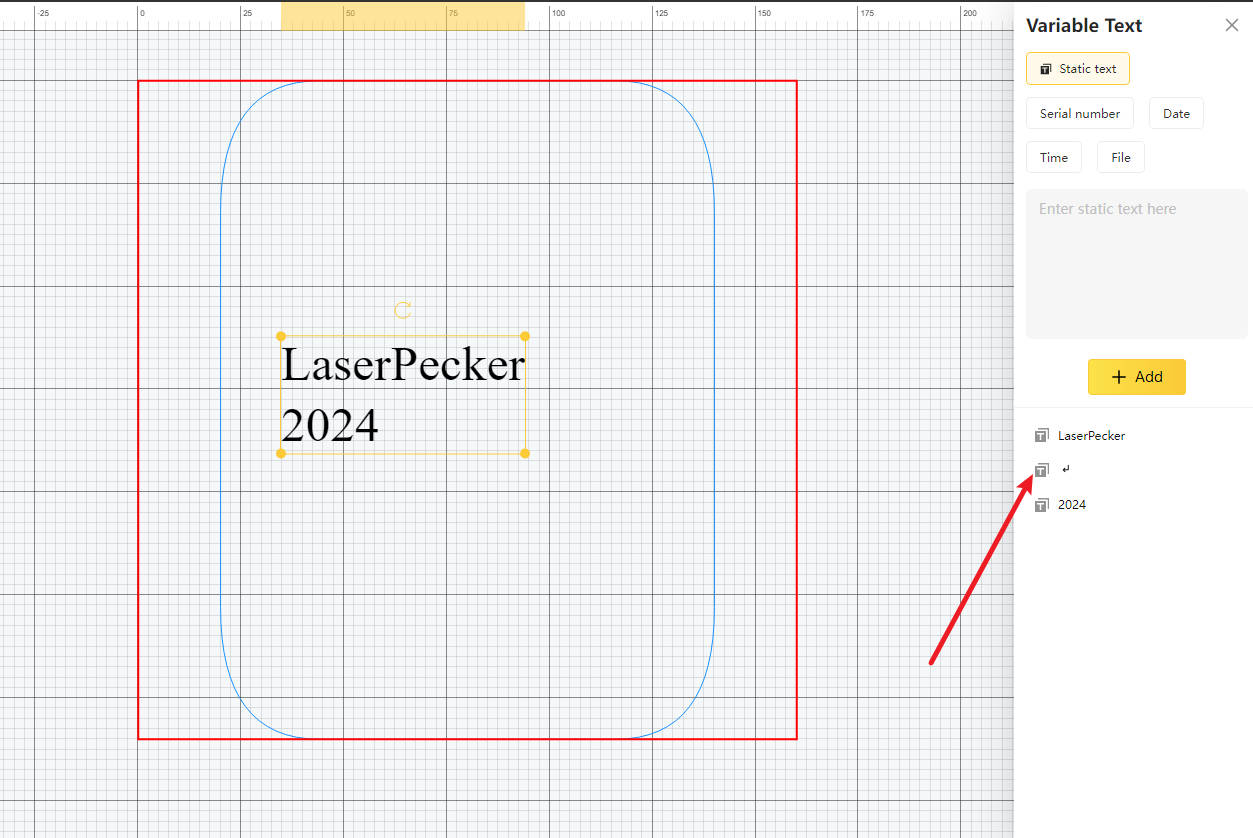
Task: Click the rotate handle above the text box
Action: 403,310
